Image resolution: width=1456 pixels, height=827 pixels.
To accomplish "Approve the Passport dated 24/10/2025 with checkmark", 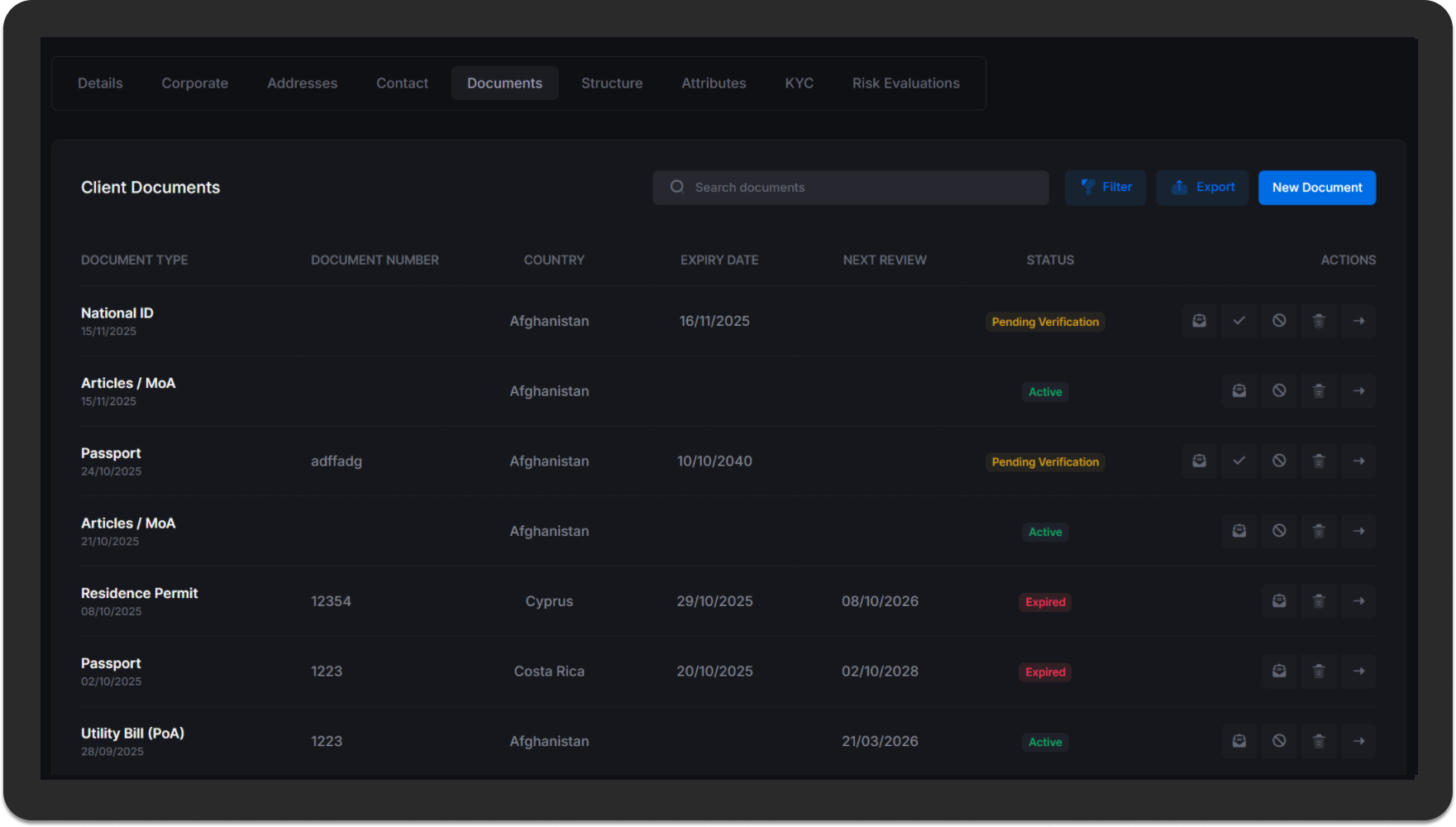I will [1239, 461].
